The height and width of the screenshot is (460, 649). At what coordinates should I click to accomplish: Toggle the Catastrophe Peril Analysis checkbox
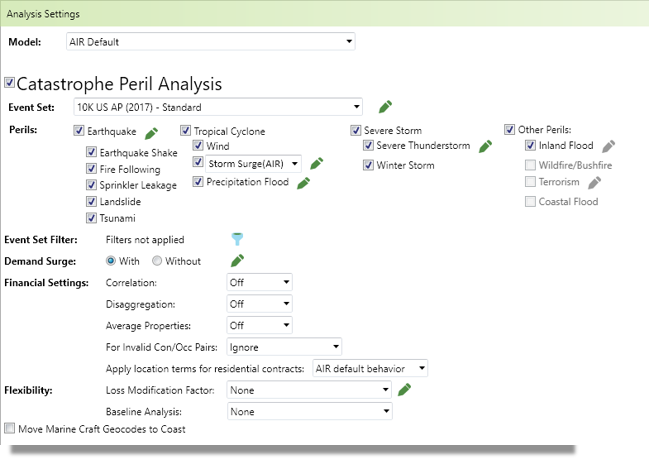[10, 82]
